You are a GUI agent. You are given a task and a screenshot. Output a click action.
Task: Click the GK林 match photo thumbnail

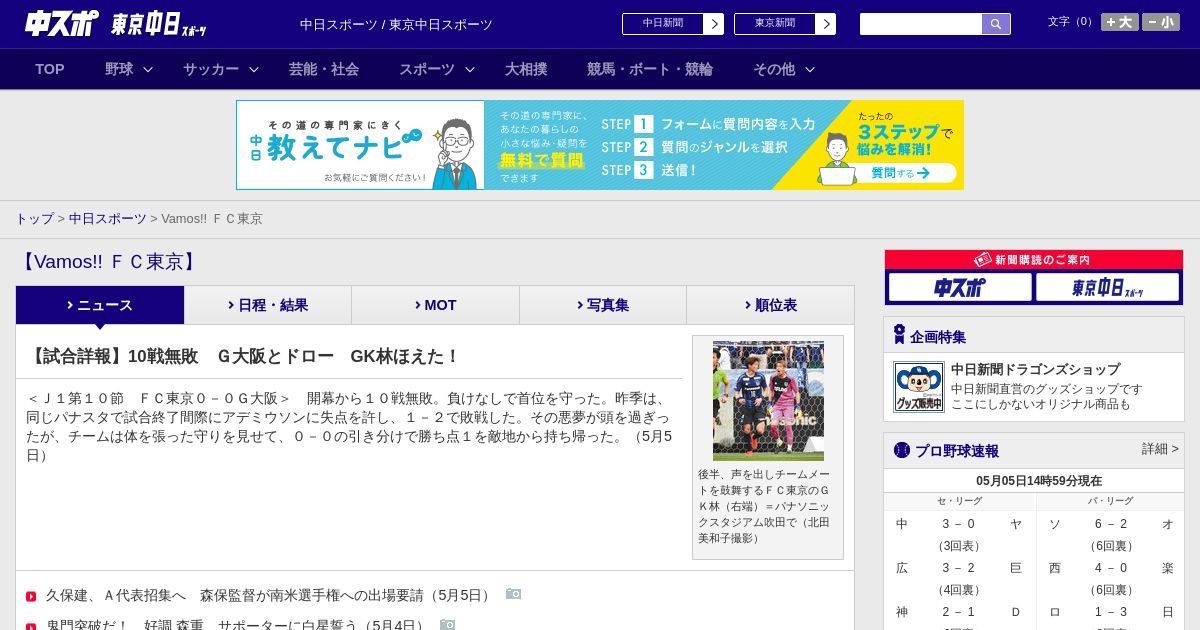(768, 401)
